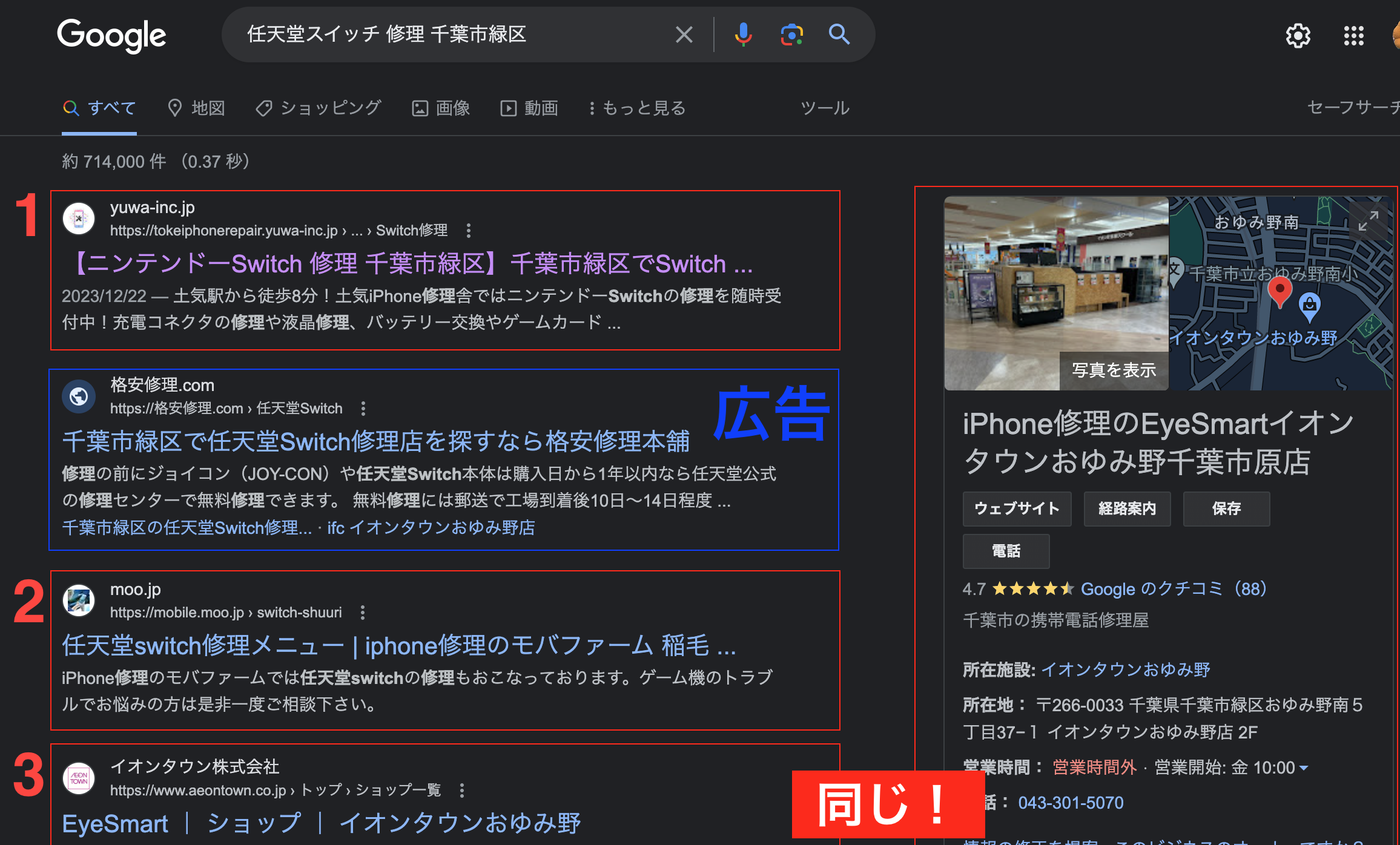Switch to the ショッピング tab

(319, 108)
